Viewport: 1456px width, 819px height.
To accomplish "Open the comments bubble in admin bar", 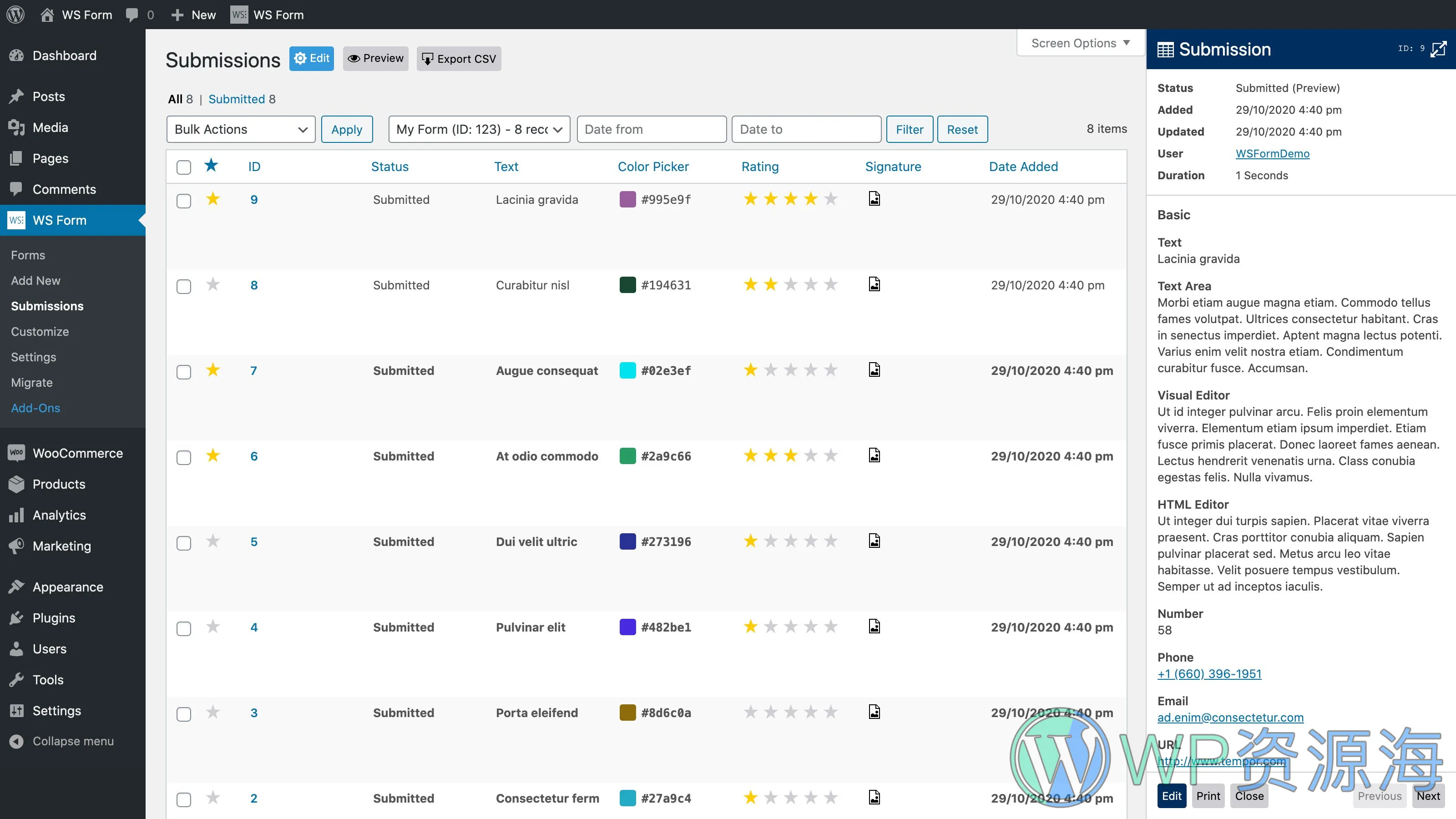I will click(x=131, y=15).
